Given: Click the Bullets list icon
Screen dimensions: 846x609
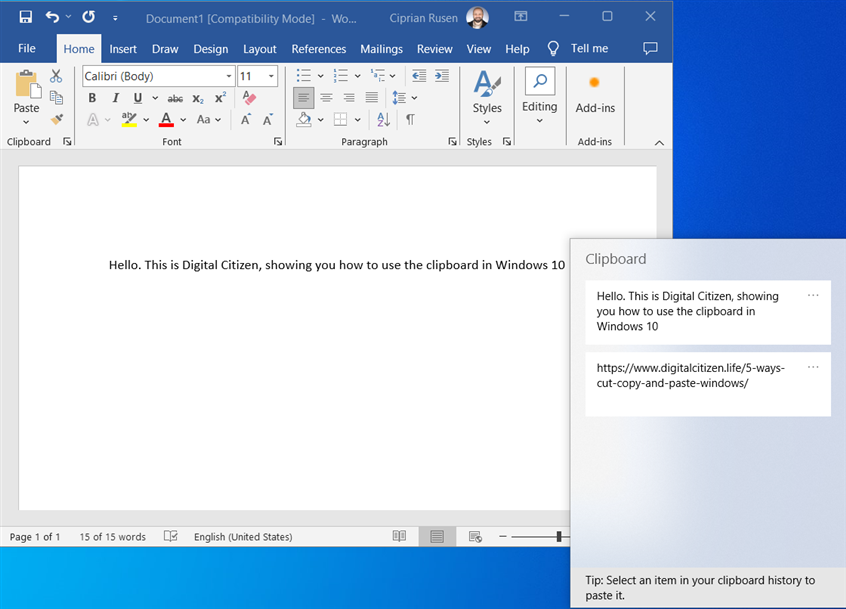Looking at the screenshot, I should [304, 76].
